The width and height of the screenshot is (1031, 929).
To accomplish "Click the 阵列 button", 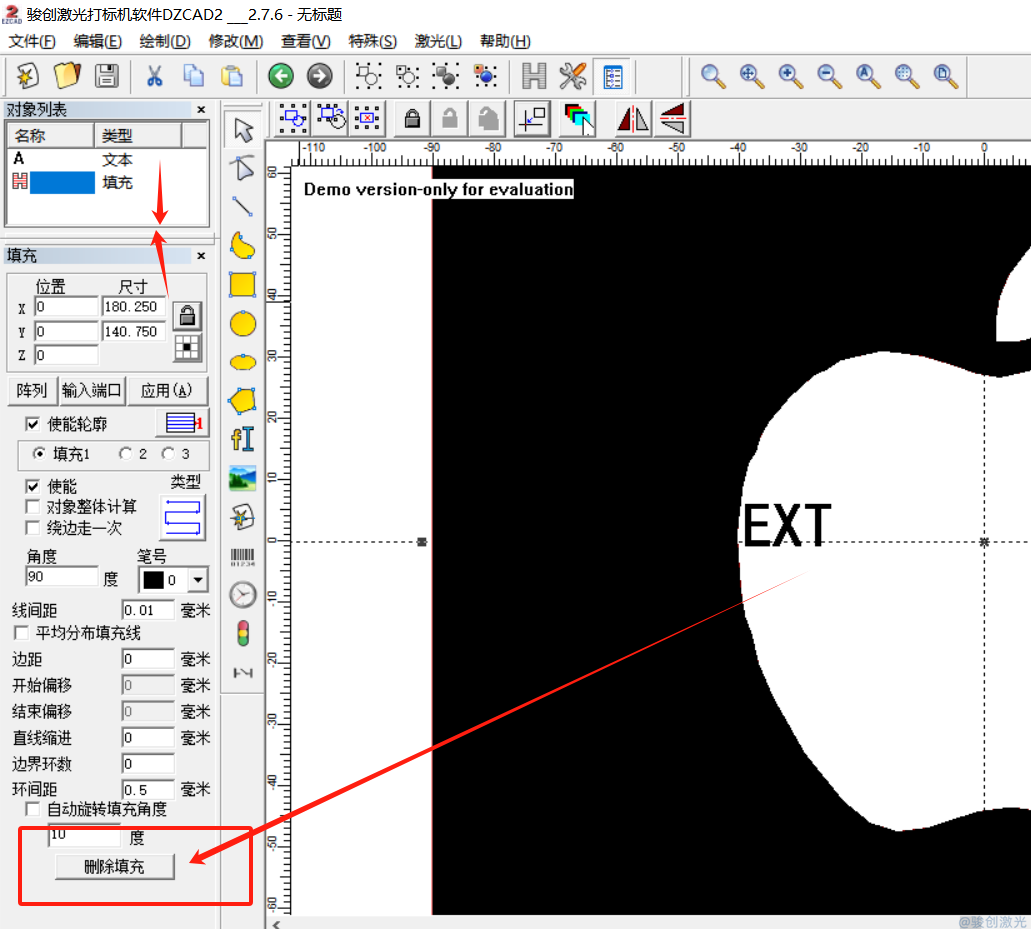I will click(x=32, y=391).
